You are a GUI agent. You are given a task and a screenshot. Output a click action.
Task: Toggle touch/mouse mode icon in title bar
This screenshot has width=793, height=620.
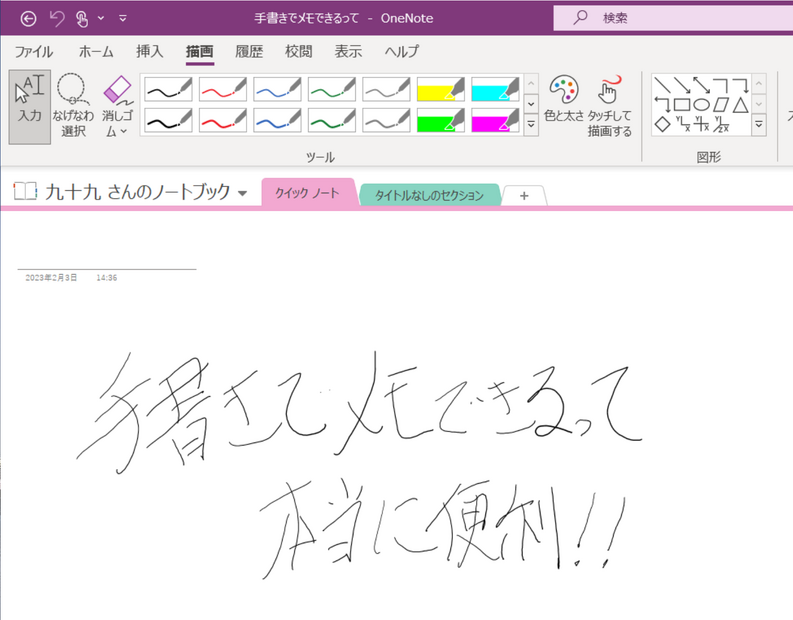[x=82, y=19]
